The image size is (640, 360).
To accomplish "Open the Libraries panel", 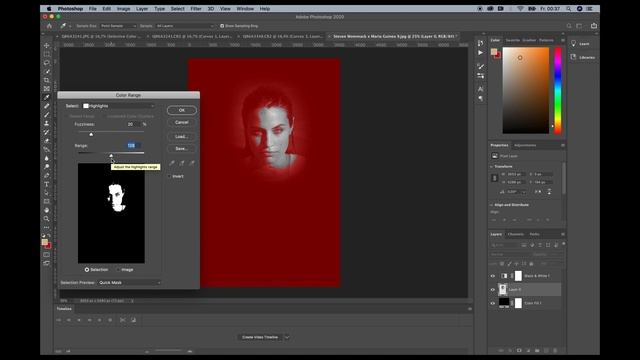I will [x=583, y=57].
